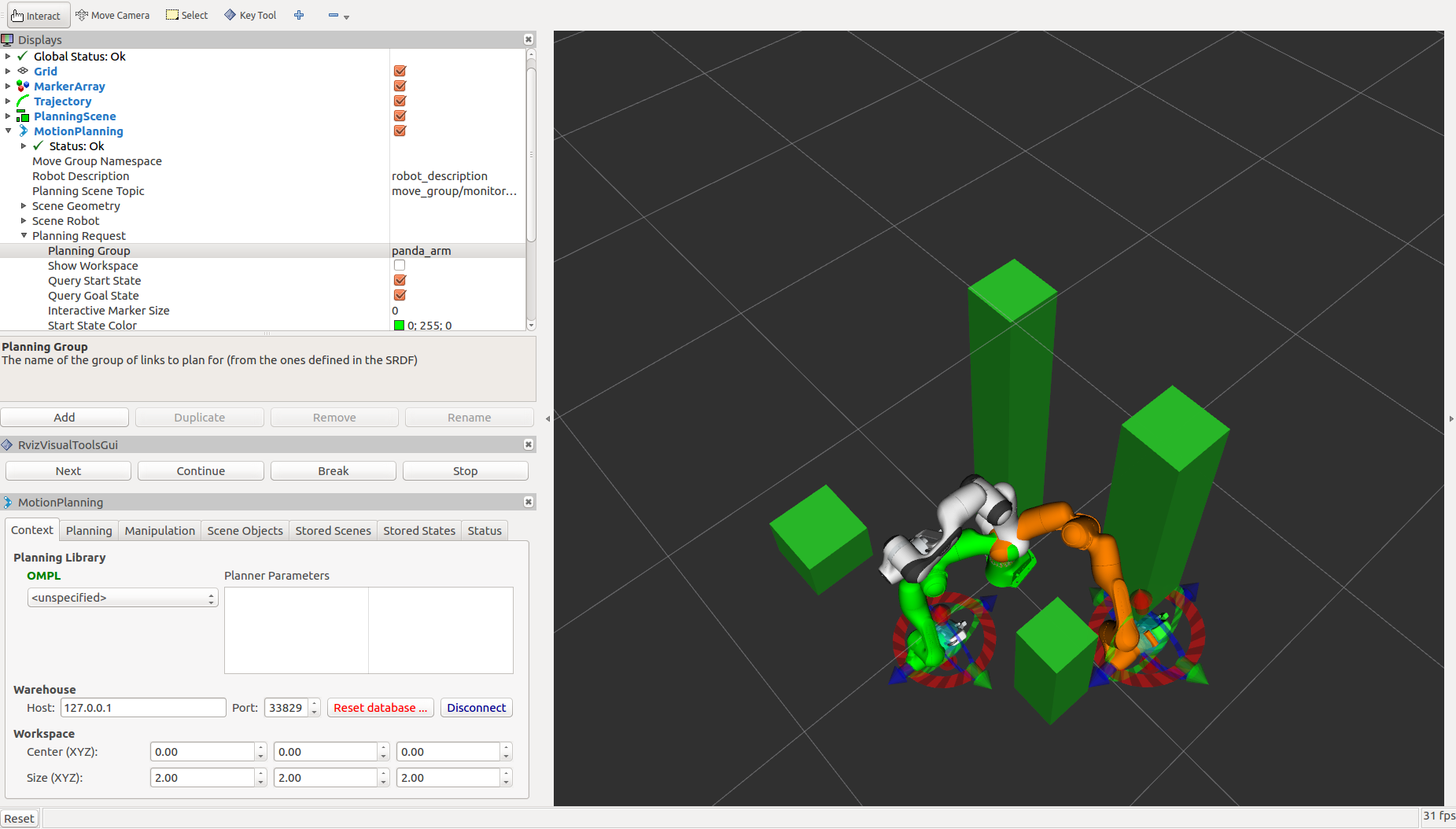Click the Warehouse Host input field
This screenshot has width=1456, height=829.
pyautogui.click(x=143, y=708)
